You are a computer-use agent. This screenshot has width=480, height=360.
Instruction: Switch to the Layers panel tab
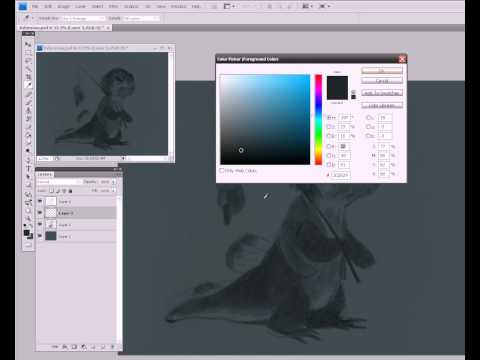point(45,174)
